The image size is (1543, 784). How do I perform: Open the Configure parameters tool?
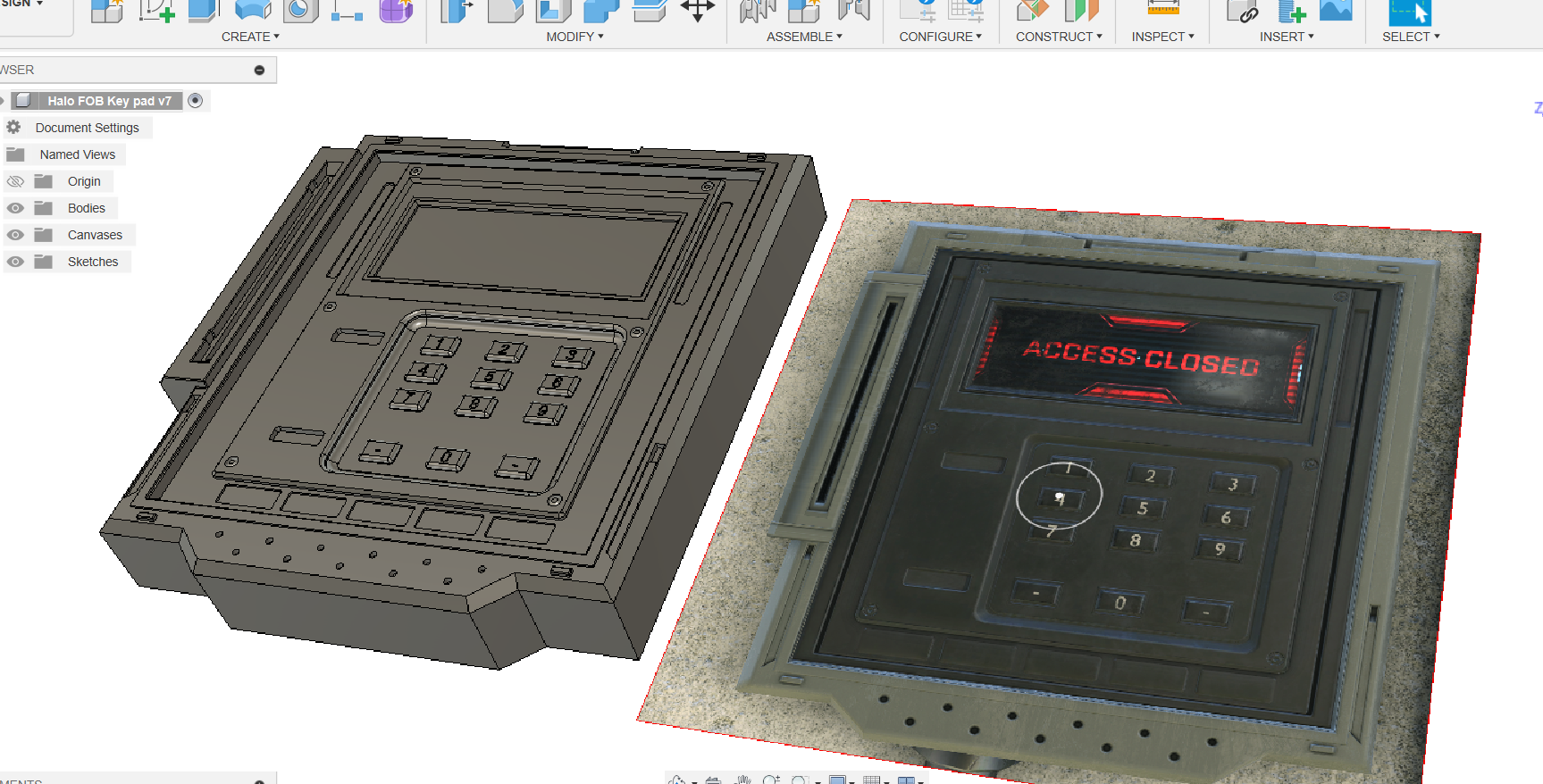tap(918, 11)
